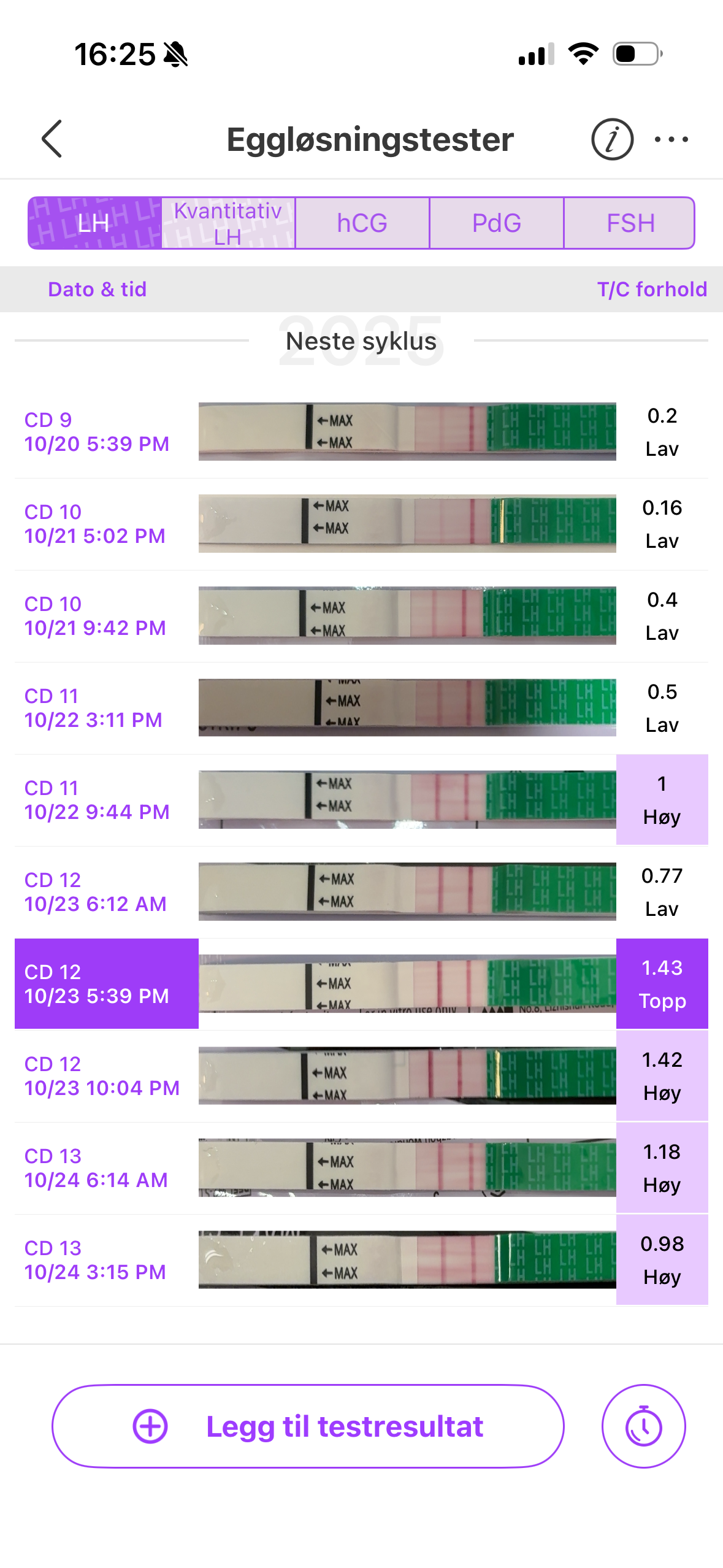Tap the timer reminder icon
This screenshot has width=723, height=1568.
643,1426
